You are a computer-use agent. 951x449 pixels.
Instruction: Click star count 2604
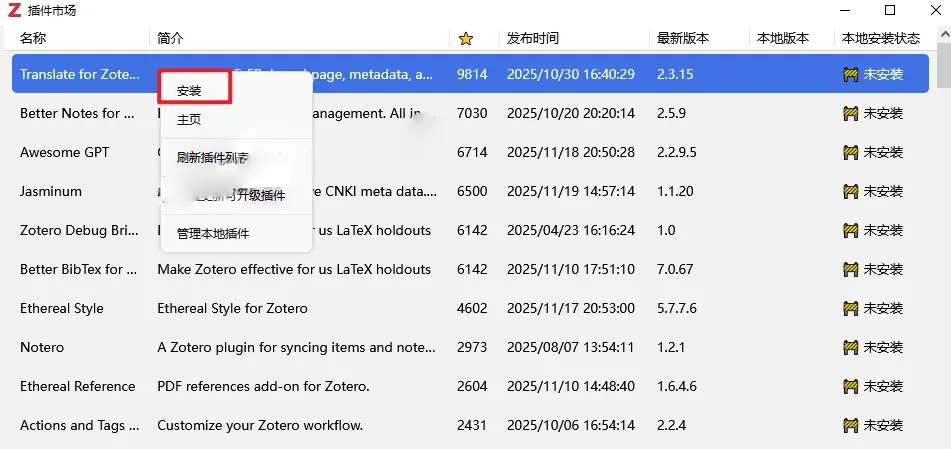(x=472, y=386)
